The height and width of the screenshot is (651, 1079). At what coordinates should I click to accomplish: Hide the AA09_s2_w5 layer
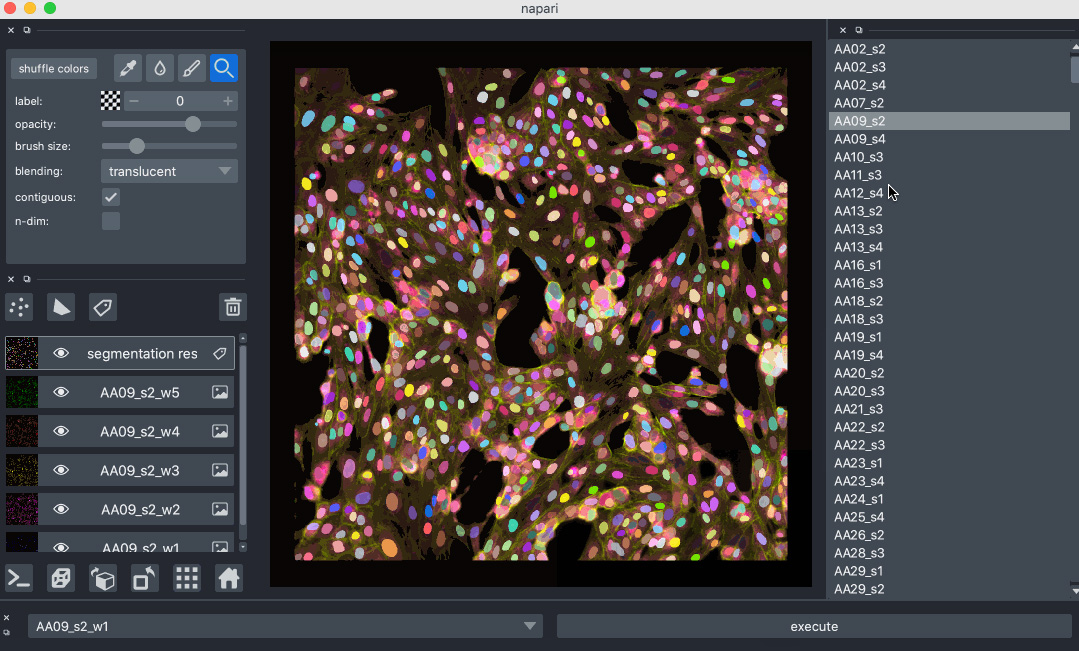[x=62, y=392]
